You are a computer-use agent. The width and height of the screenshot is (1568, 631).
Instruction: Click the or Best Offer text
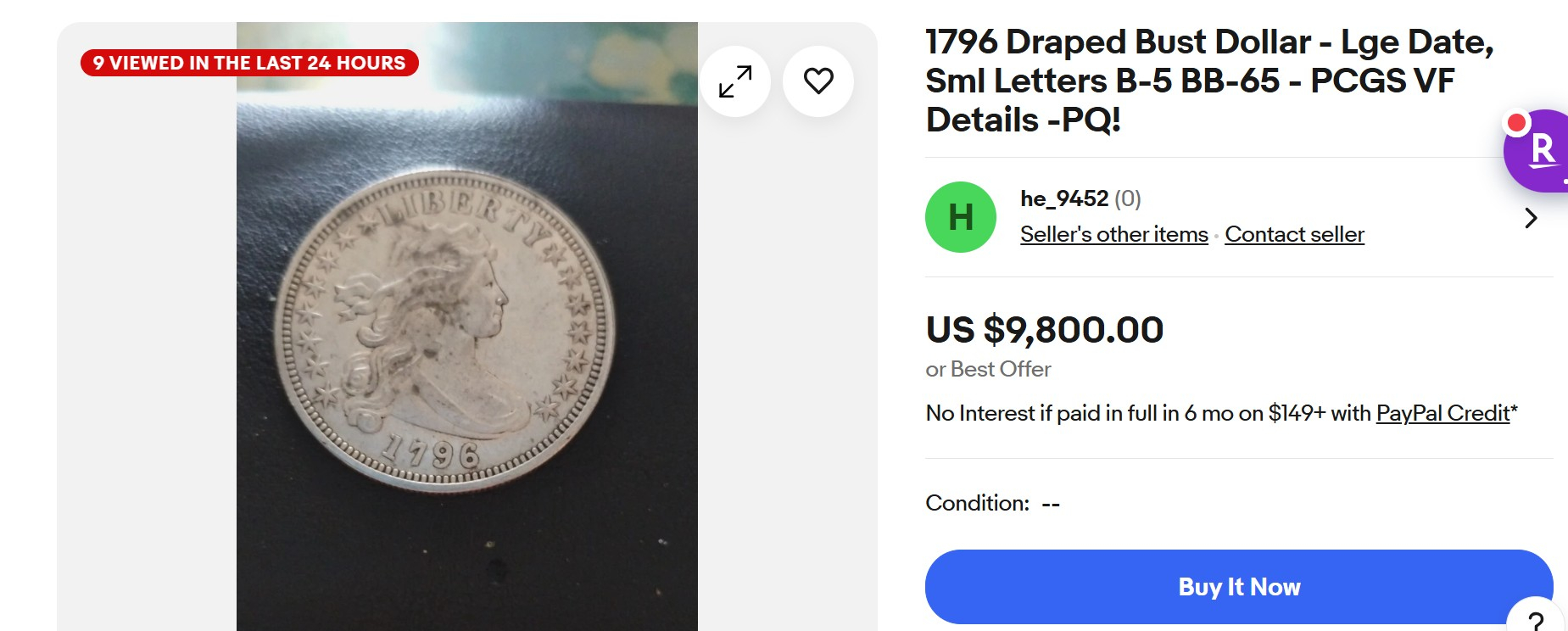coord(988,370)
